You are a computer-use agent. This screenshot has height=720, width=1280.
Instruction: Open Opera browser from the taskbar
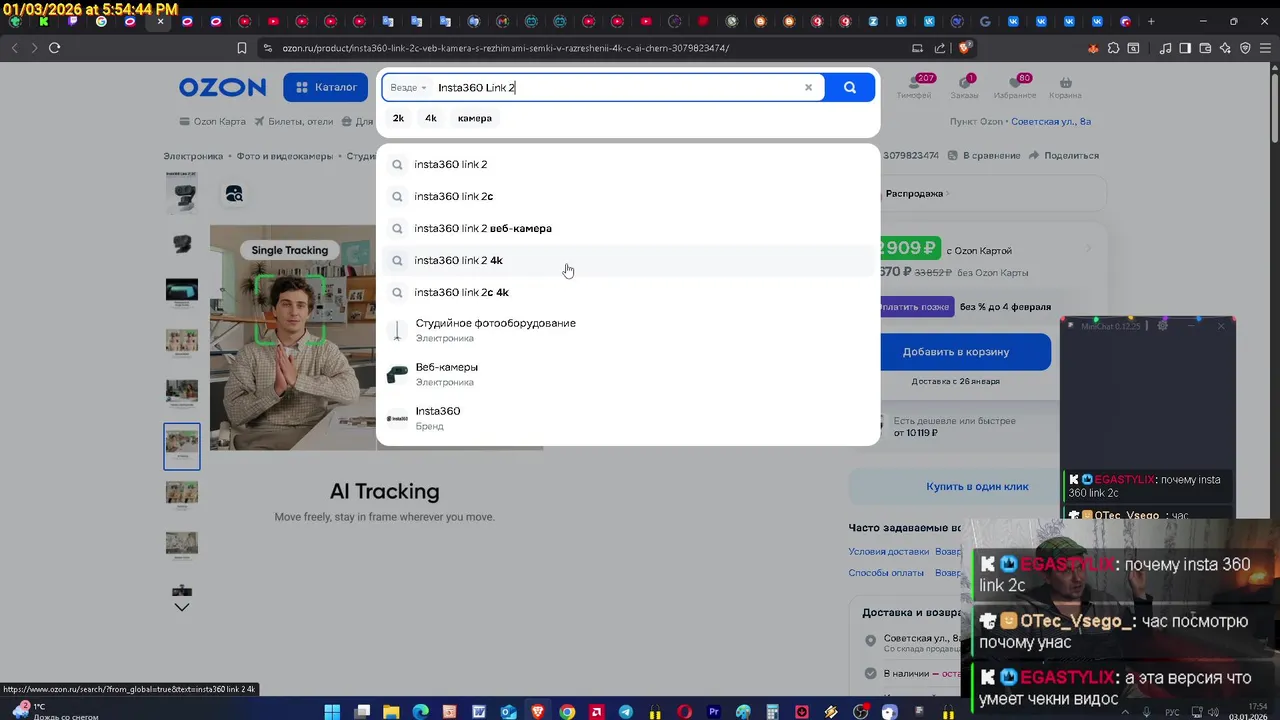tap(685, 712)
